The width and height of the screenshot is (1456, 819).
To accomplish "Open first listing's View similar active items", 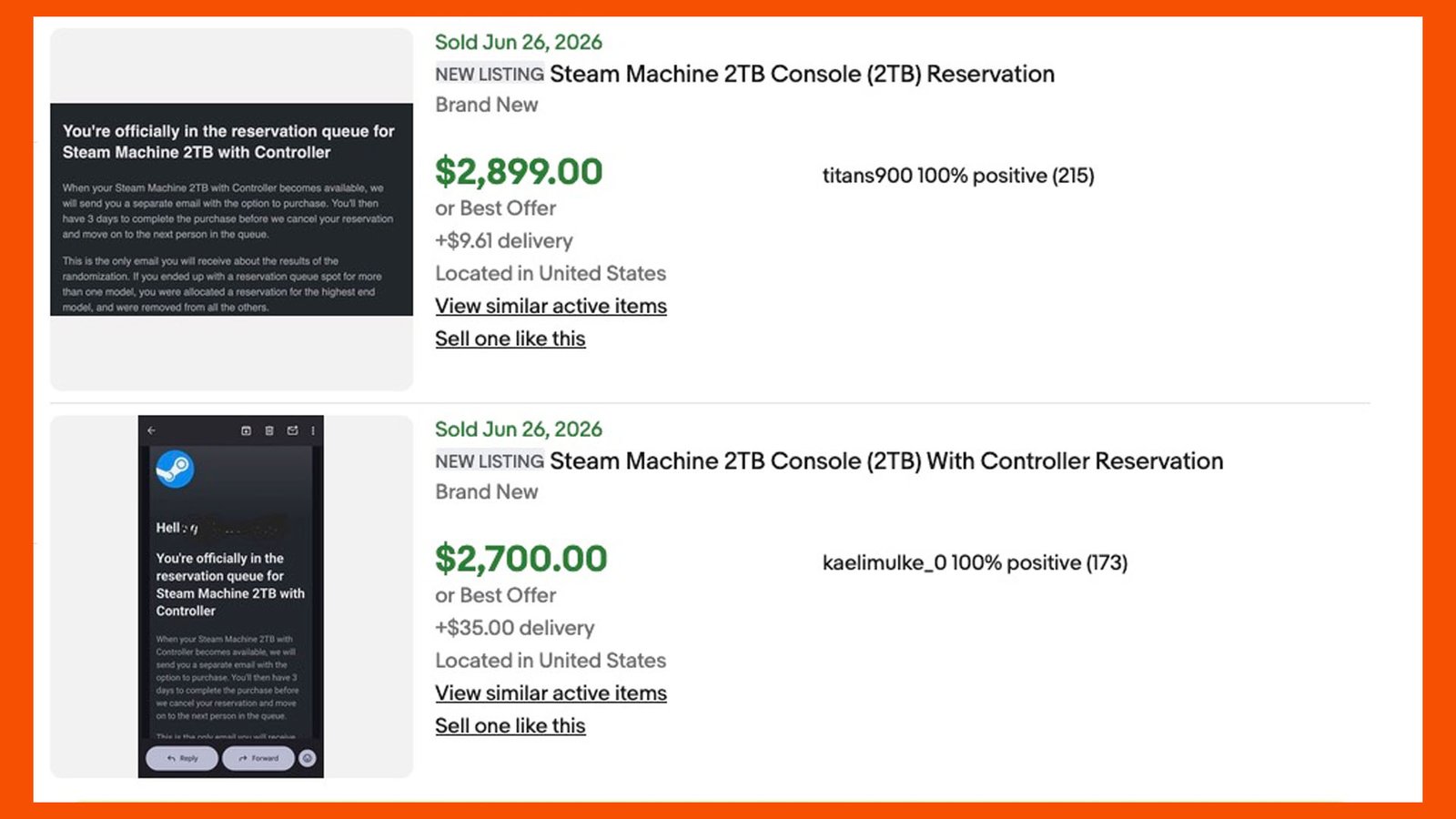I will click(x=551, y=306).
